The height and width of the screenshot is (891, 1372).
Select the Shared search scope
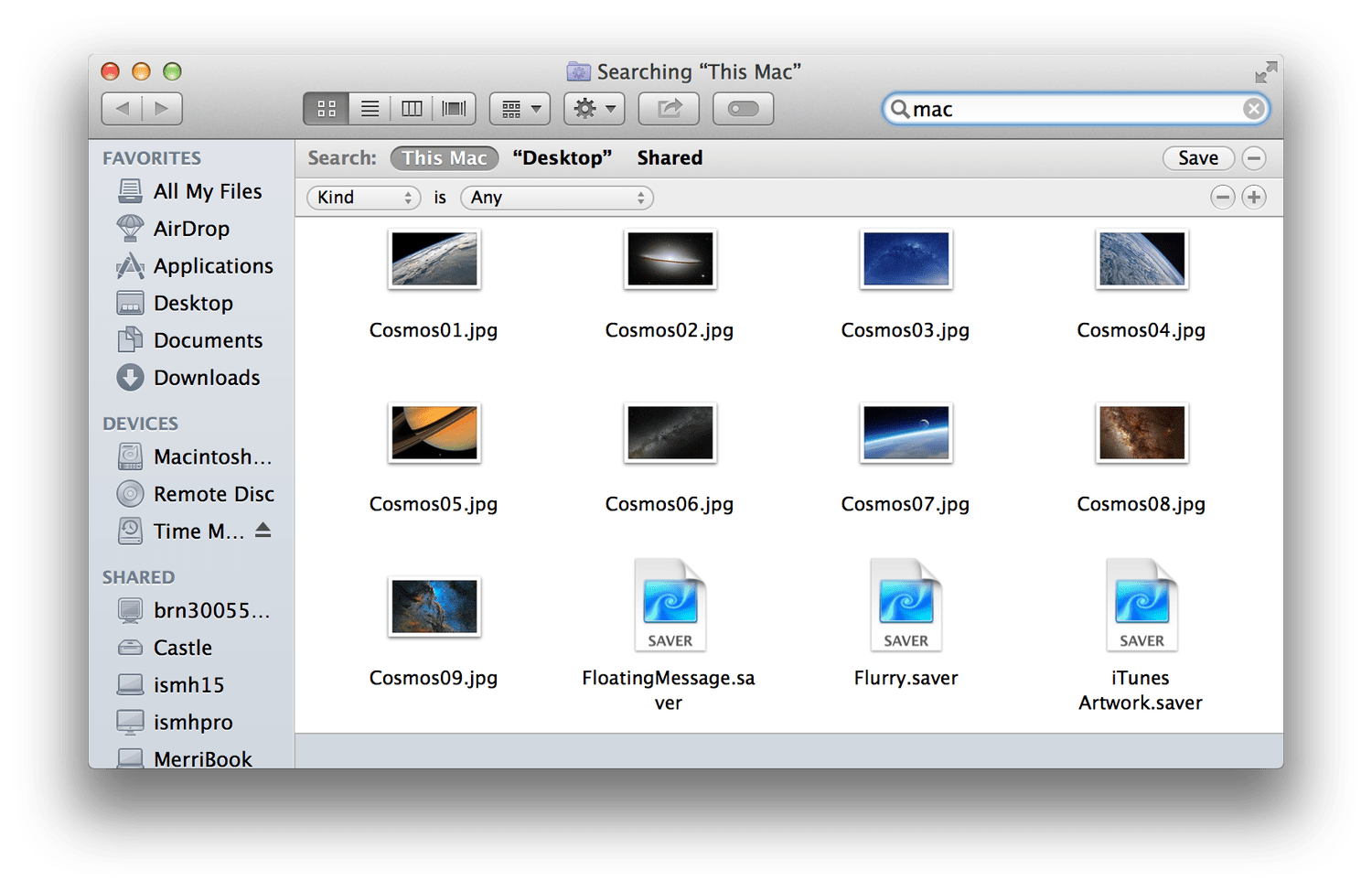coord(670,158)
